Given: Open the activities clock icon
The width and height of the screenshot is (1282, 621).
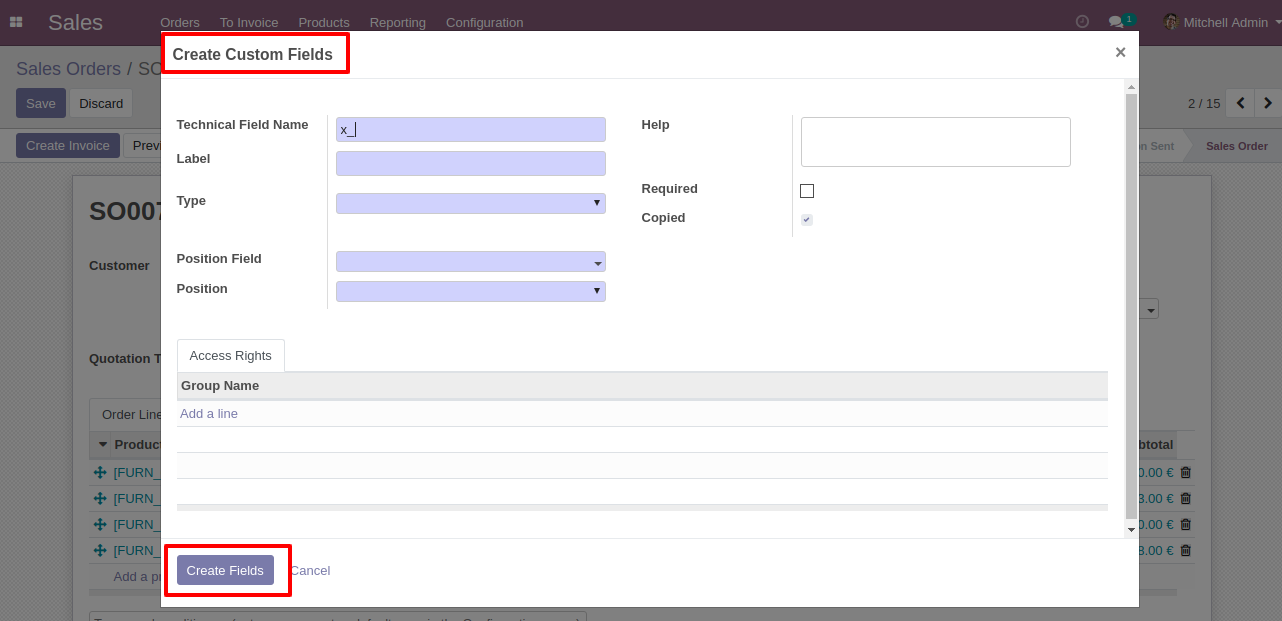Looking at the screenshot, I should 1082,22.
